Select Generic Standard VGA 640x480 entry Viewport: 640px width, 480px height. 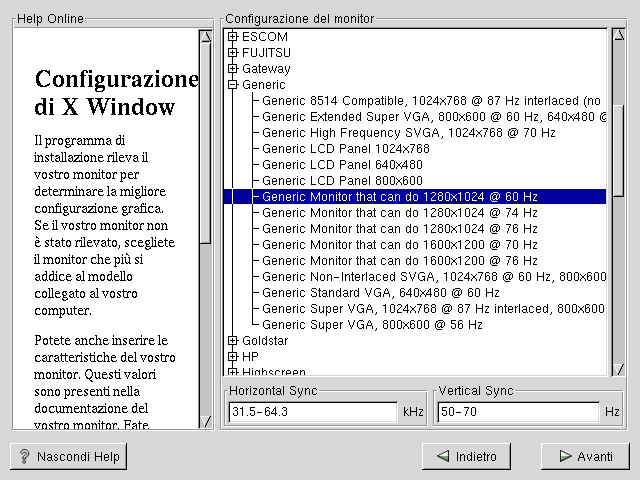point(380,293)
